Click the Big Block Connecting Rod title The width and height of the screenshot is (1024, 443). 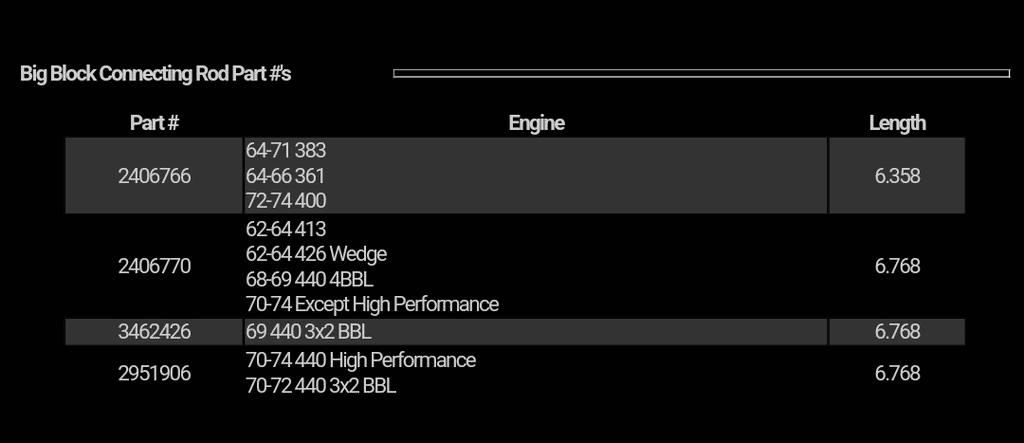point(155,74)
